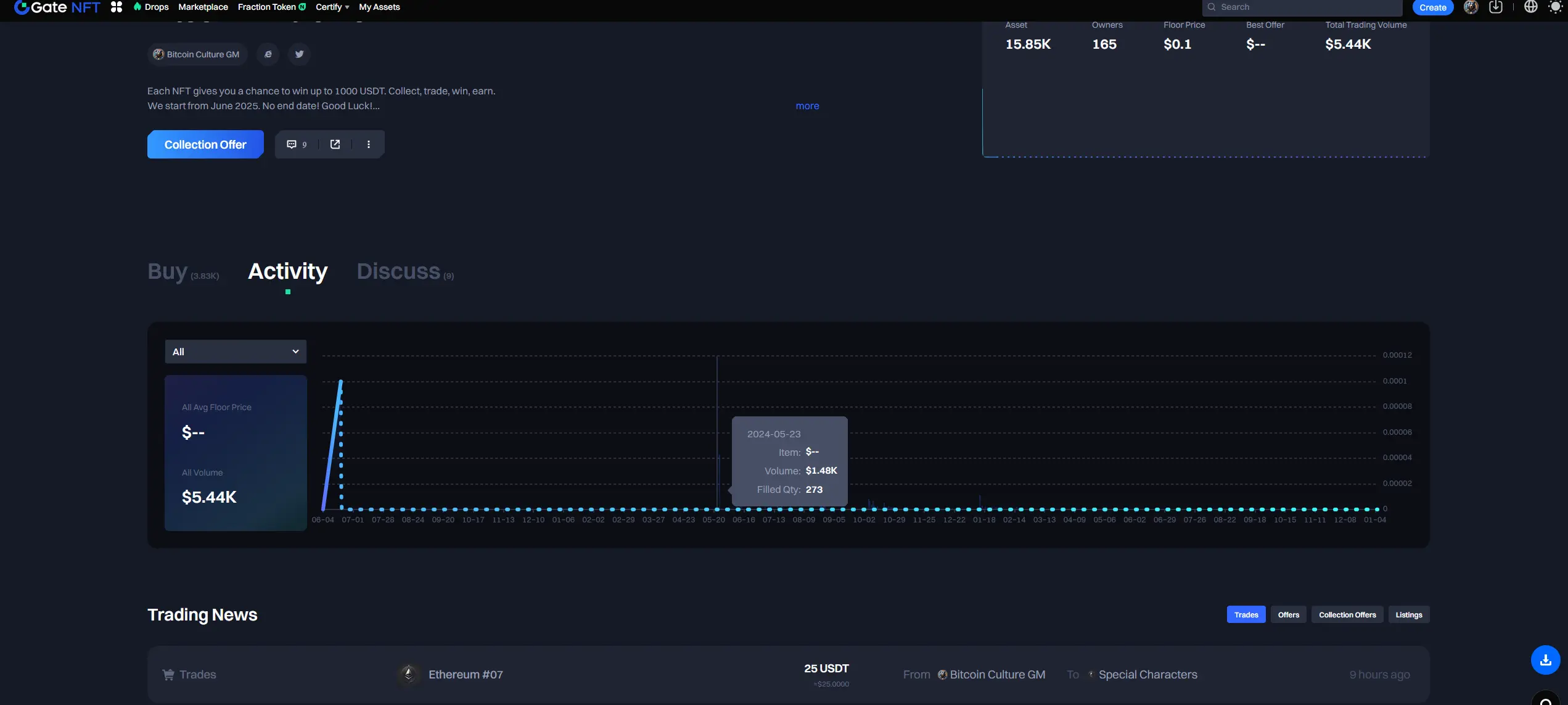Select the Listings filter in Trading News

pos(1408,614)
